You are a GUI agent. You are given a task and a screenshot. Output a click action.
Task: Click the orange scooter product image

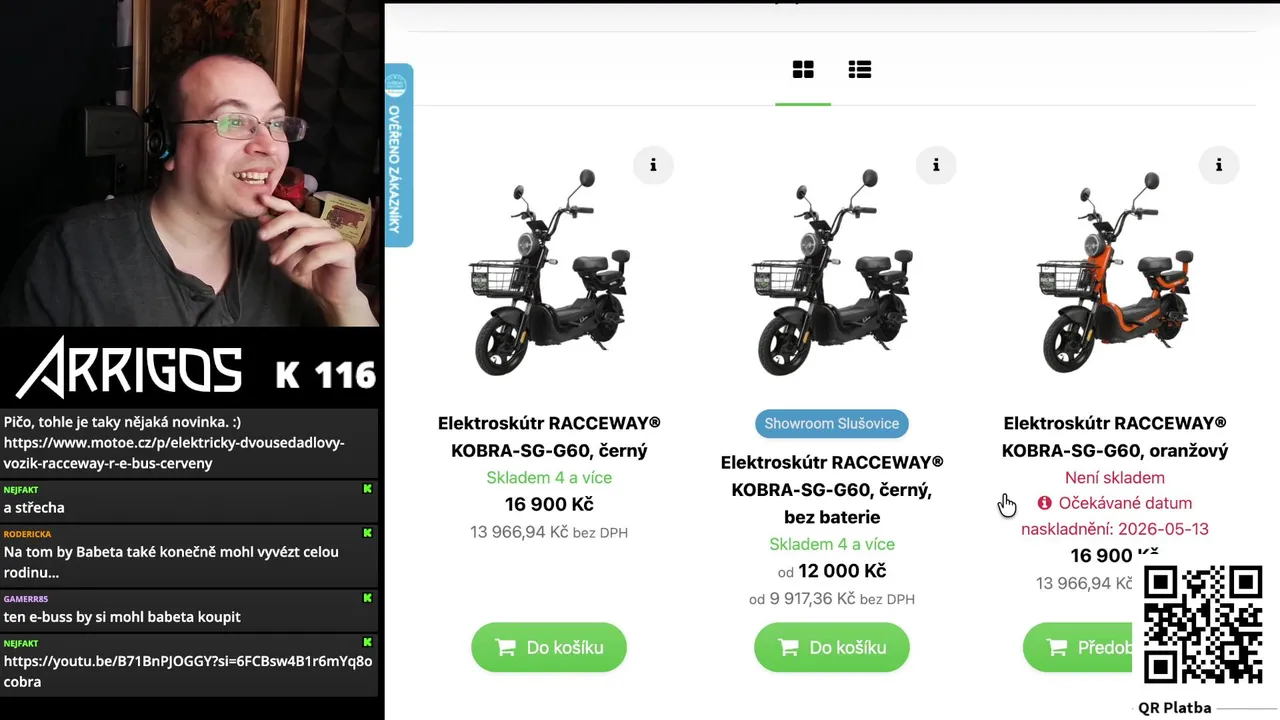pyautogui.click(x=1115, y=274)
